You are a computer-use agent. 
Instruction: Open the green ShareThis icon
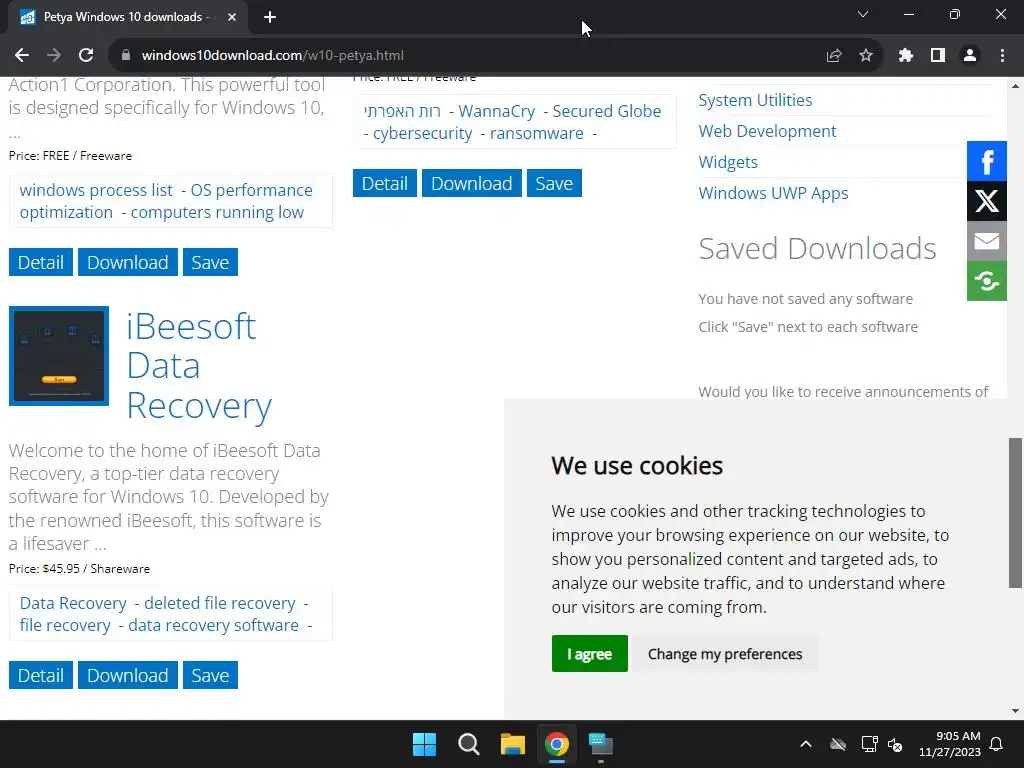coord(987,281)
